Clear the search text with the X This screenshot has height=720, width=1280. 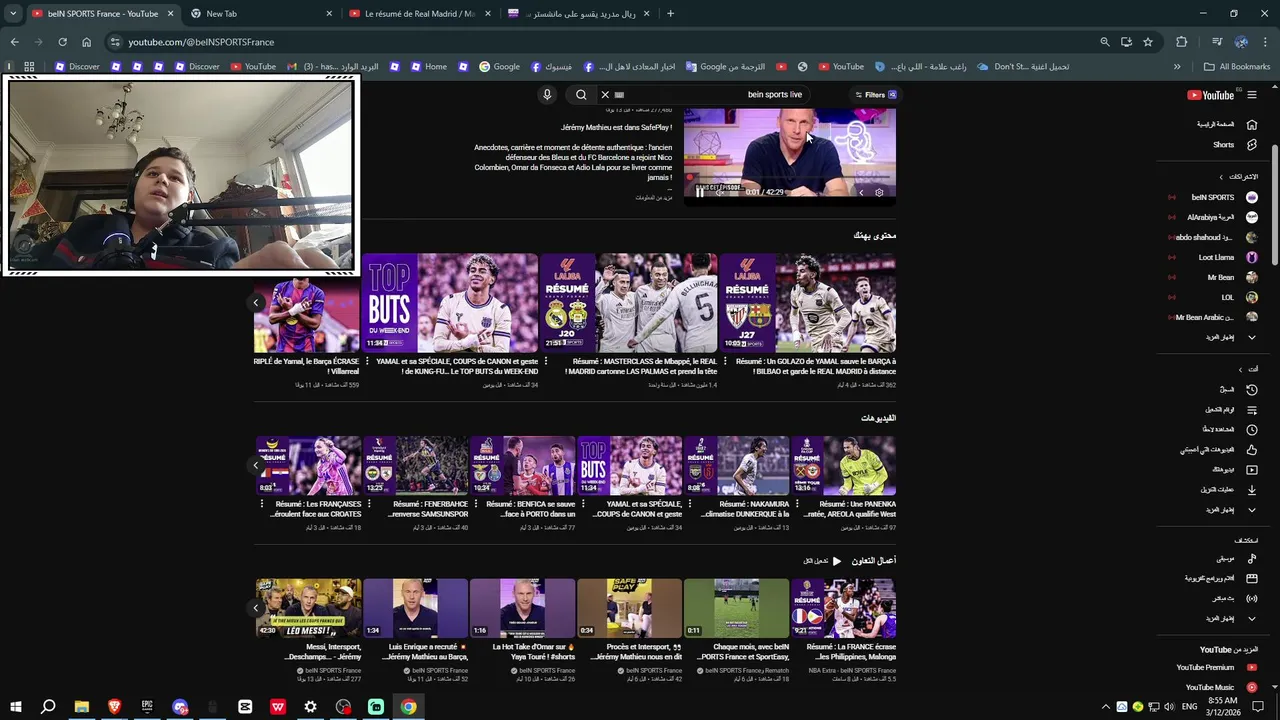click(x=605, y=95)
